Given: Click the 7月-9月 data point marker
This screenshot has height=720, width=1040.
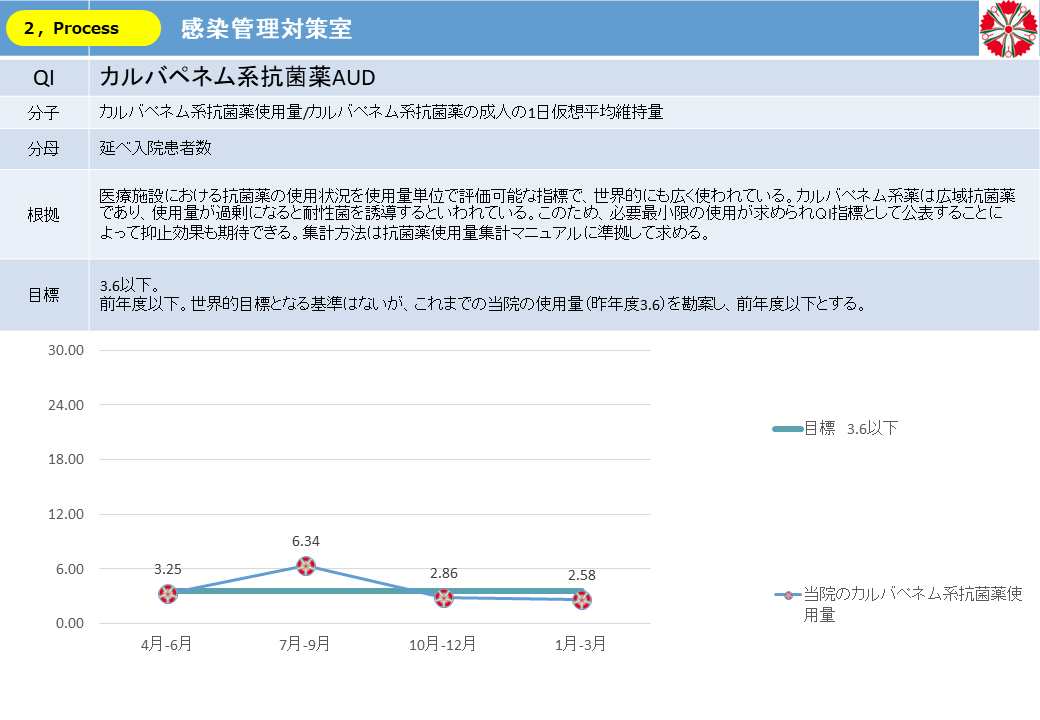Looking at the screenshot, I should (x=306, y=566).
